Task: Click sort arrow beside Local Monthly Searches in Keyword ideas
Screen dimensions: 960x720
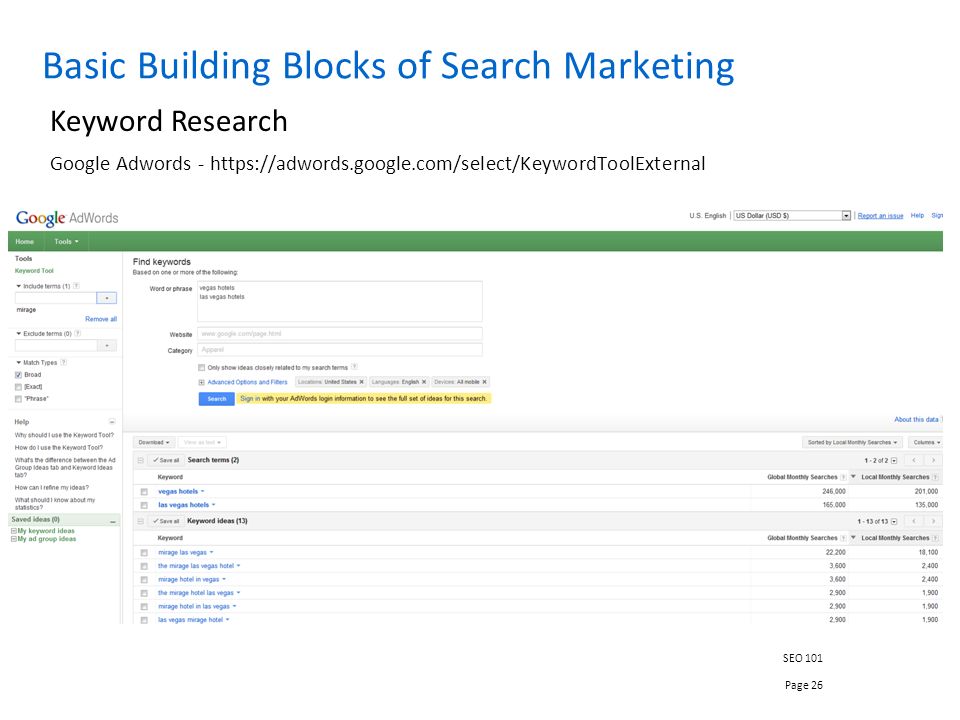Action: [853, 538]
